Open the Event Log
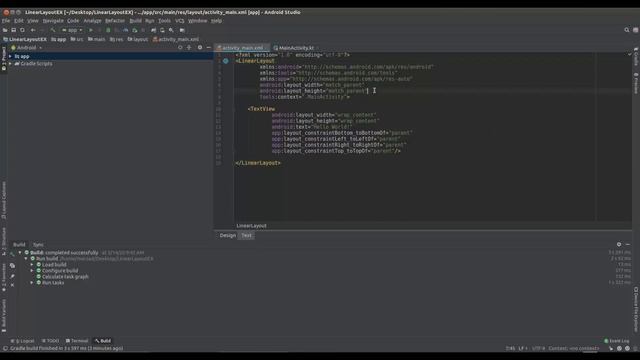Image resolution: width=640 pixels, height=360 pixels. pyautogui.click(x=617, y=341)
